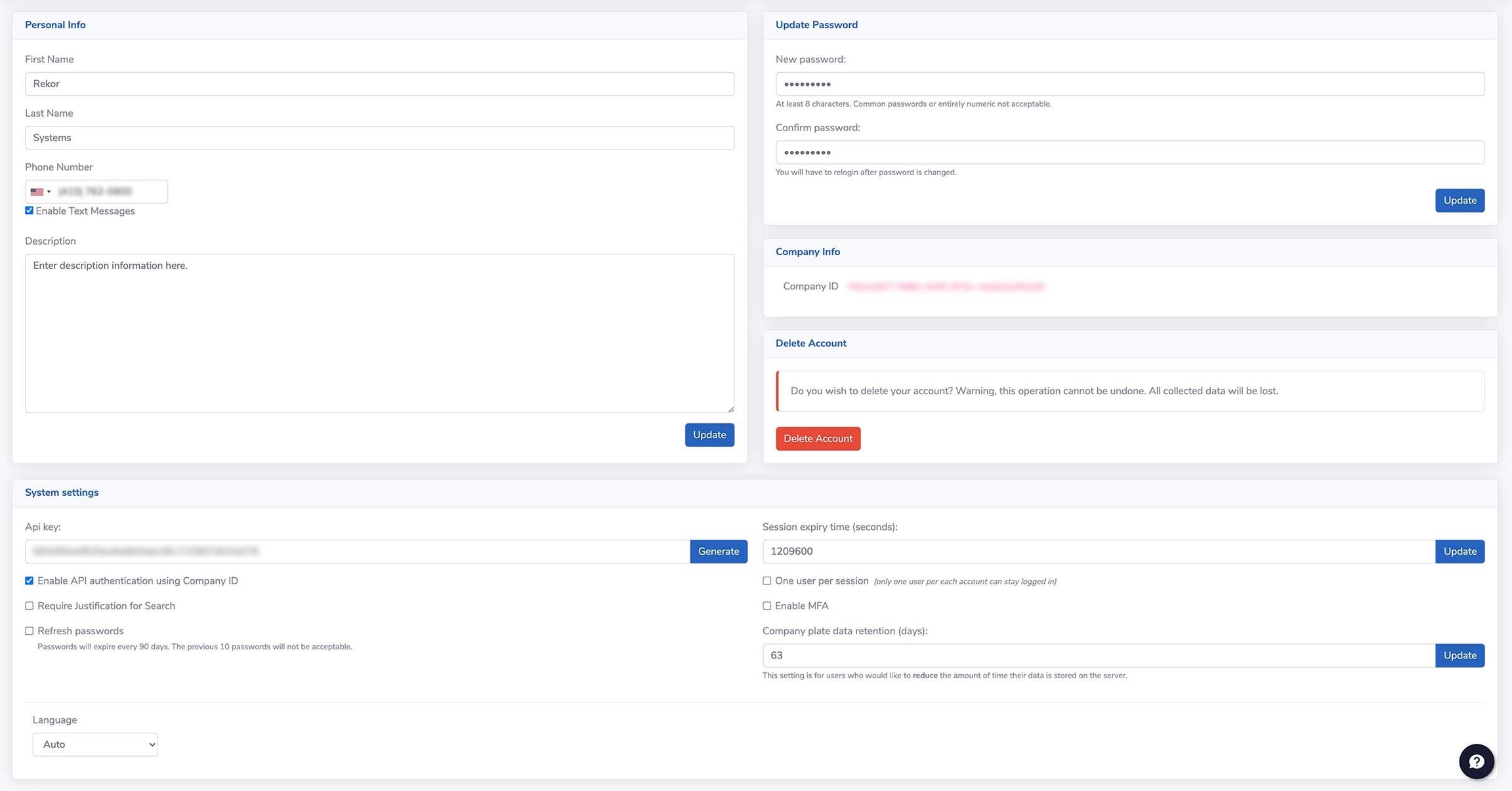Update session expiry time value

1459,551
